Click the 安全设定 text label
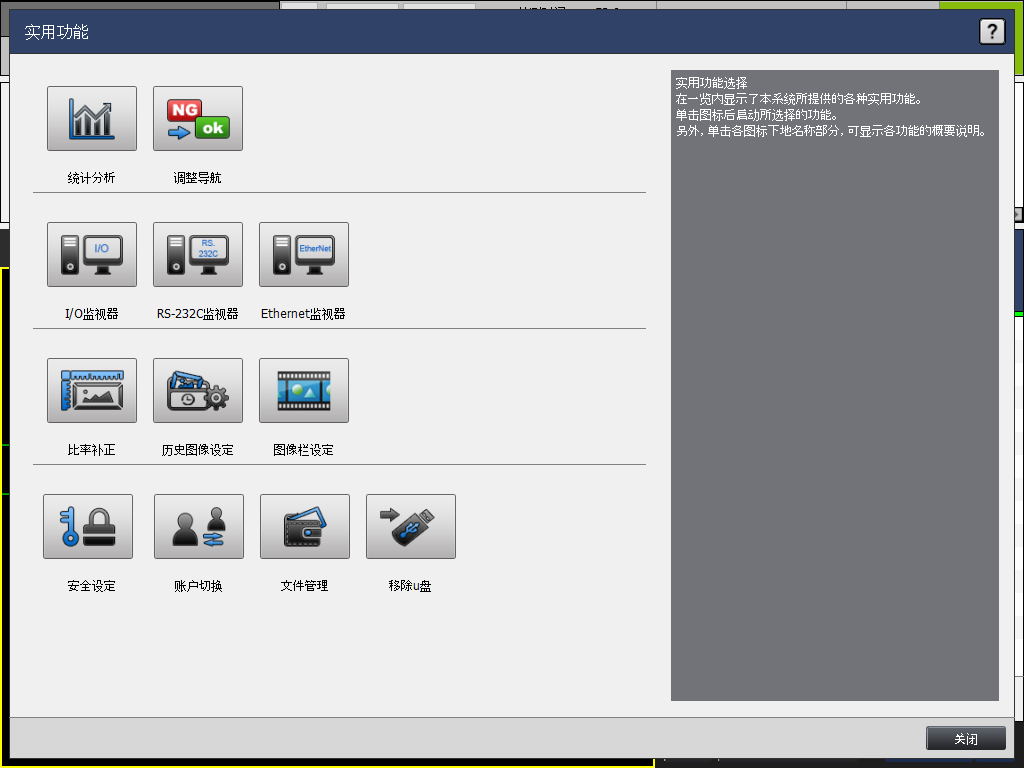Viewport: 1024px width, 768px height. 92,586
